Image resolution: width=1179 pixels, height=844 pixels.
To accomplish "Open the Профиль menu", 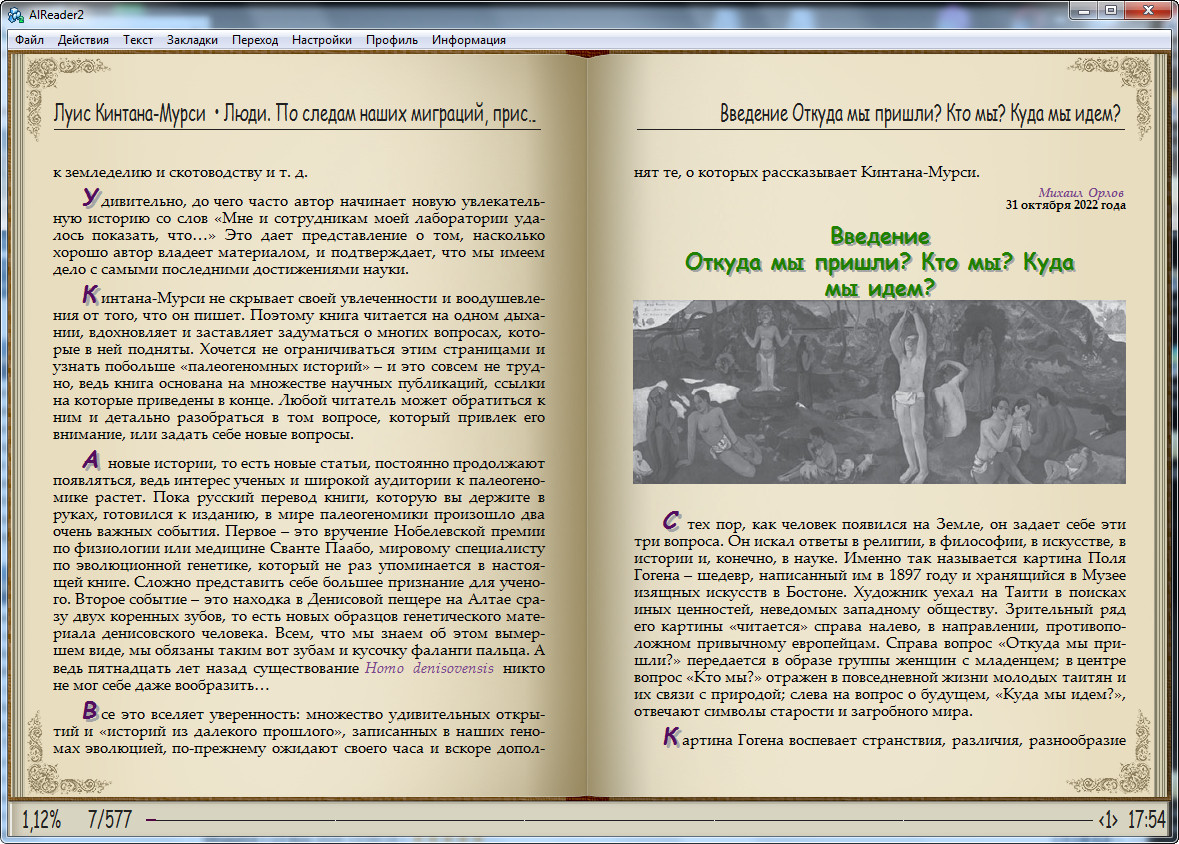I will point(392,40).
